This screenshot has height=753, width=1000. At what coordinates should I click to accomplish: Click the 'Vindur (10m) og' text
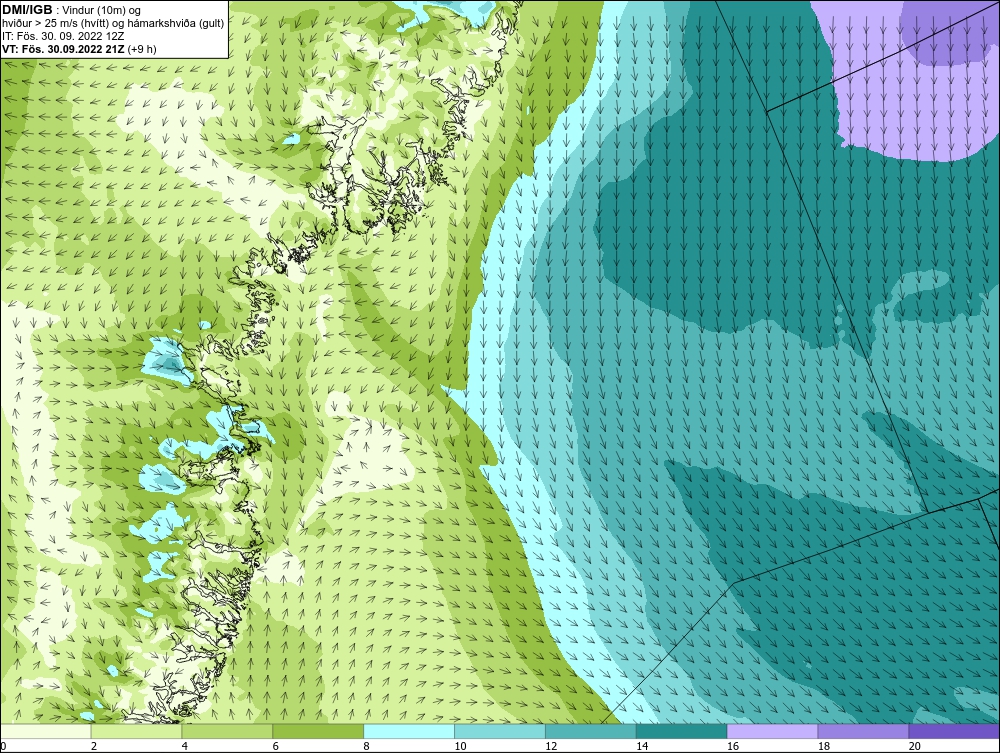tap(101, 10)
